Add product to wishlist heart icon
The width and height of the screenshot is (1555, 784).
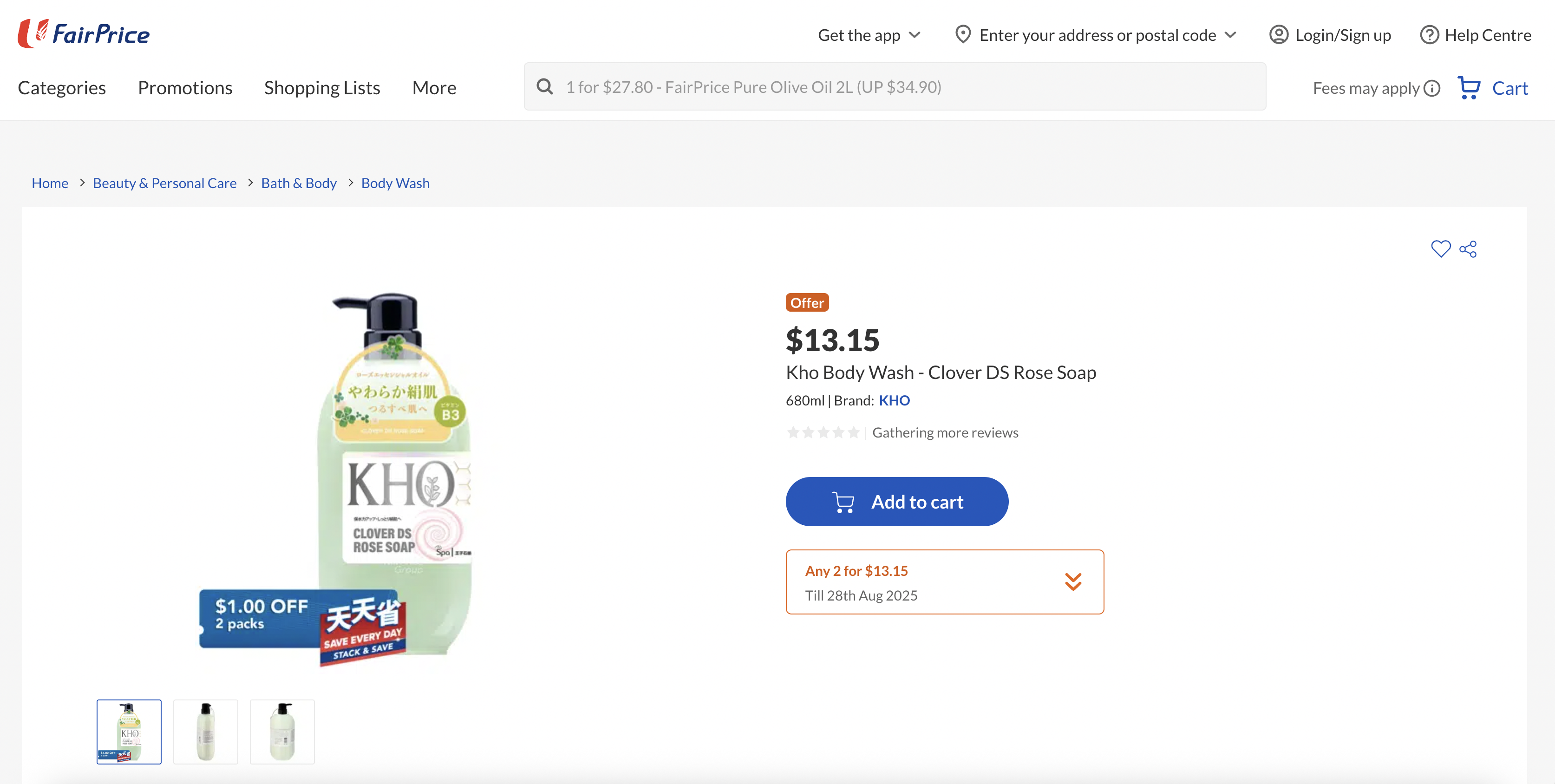coord(1440,248)
